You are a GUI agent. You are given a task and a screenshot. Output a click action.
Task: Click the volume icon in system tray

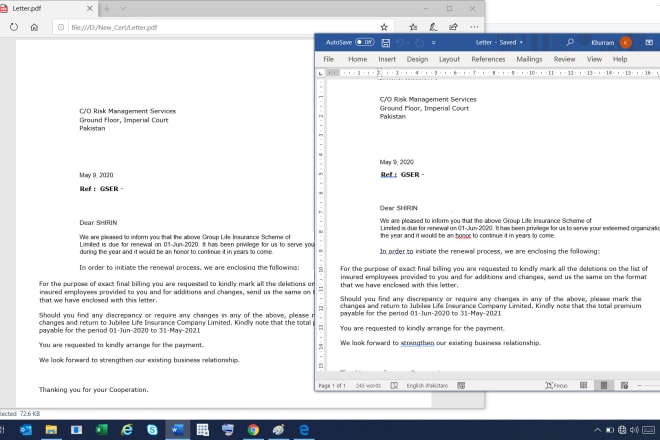[x=634, y=430]
